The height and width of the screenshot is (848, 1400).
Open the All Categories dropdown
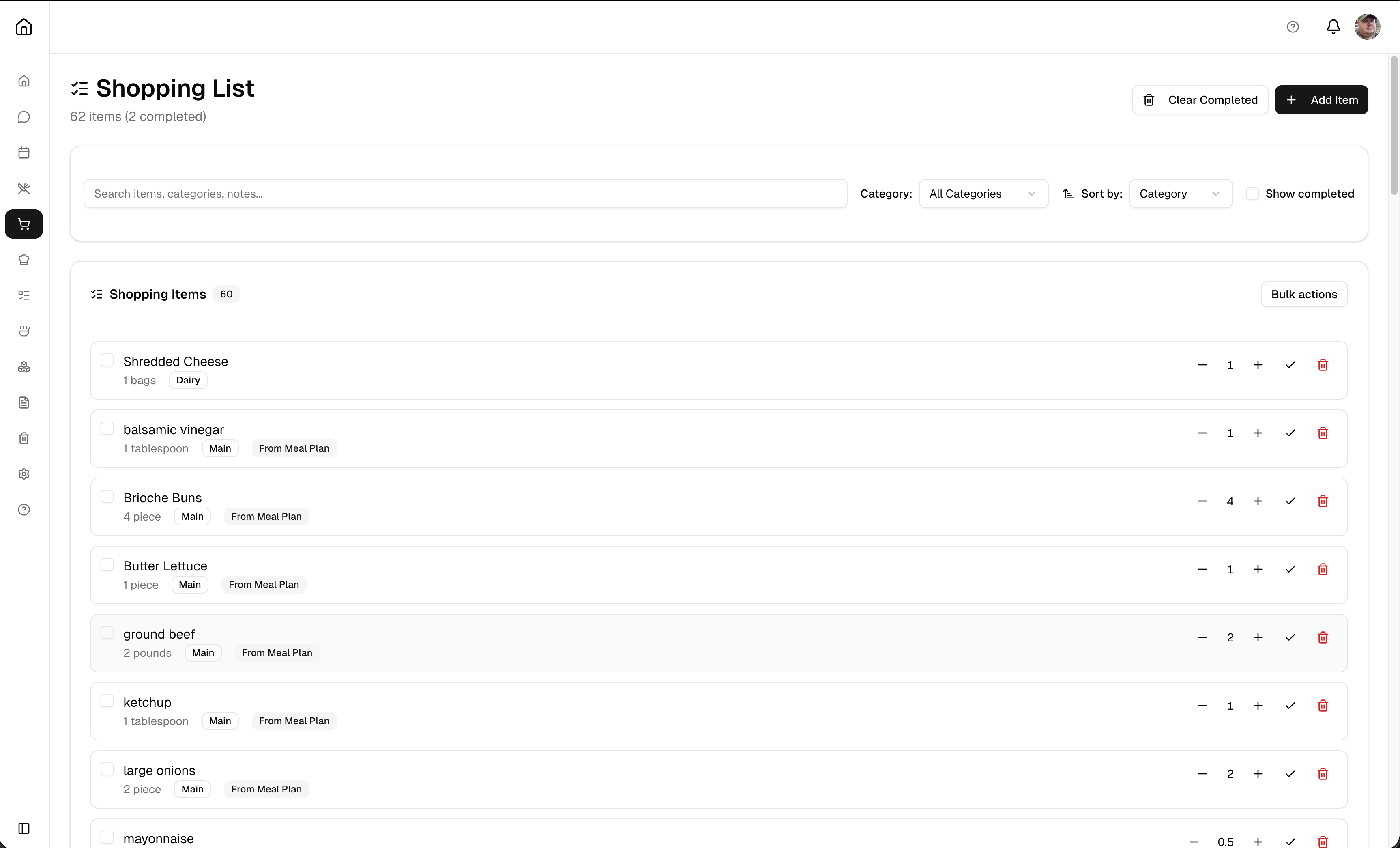point(983,194)
